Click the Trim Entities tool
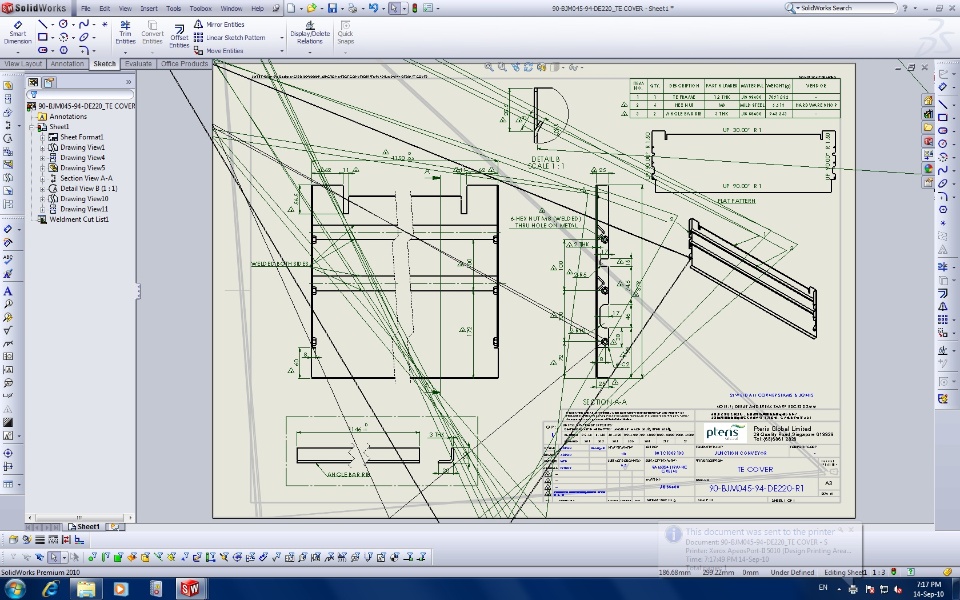Image resolution: width=960 pixels, height=600 pixels. coord(126,32)
